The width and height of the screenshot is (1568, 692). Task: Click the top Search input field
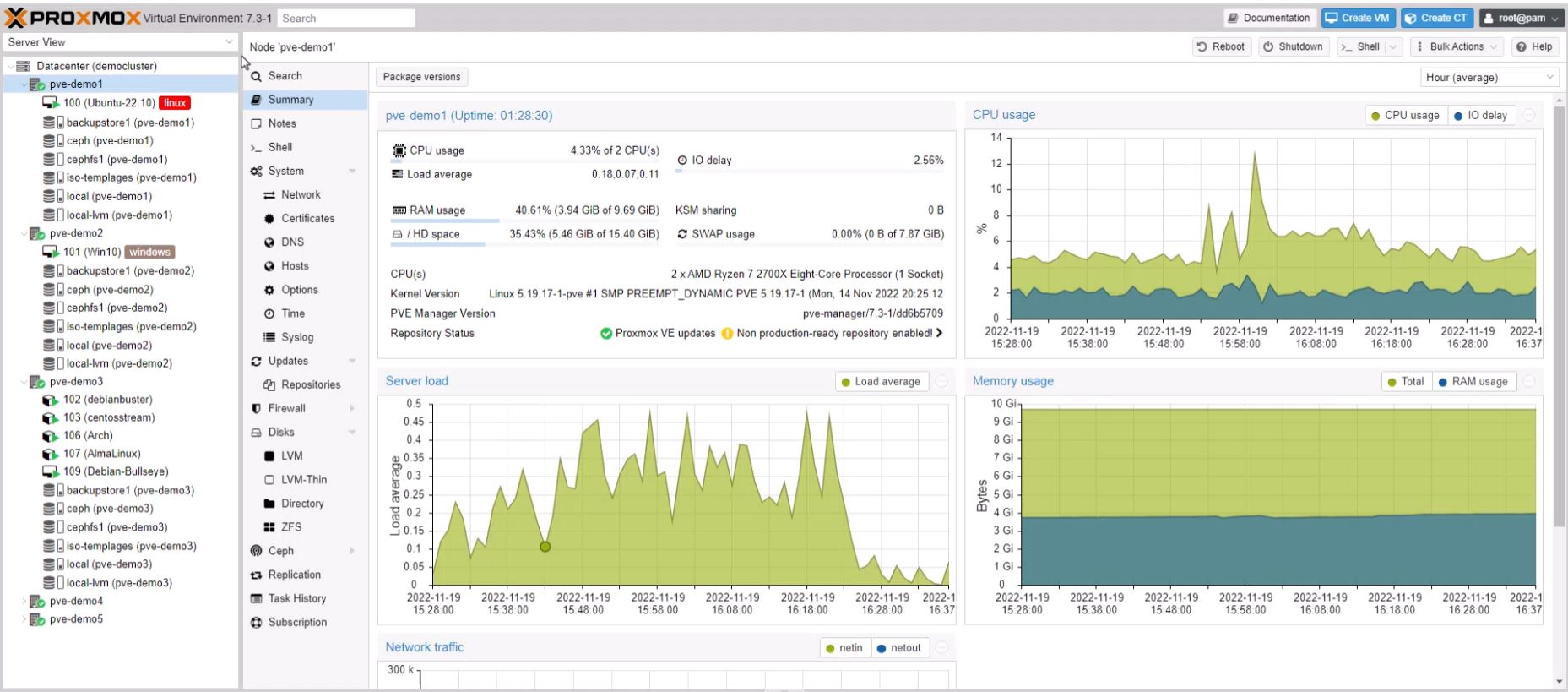pos(346,19)
